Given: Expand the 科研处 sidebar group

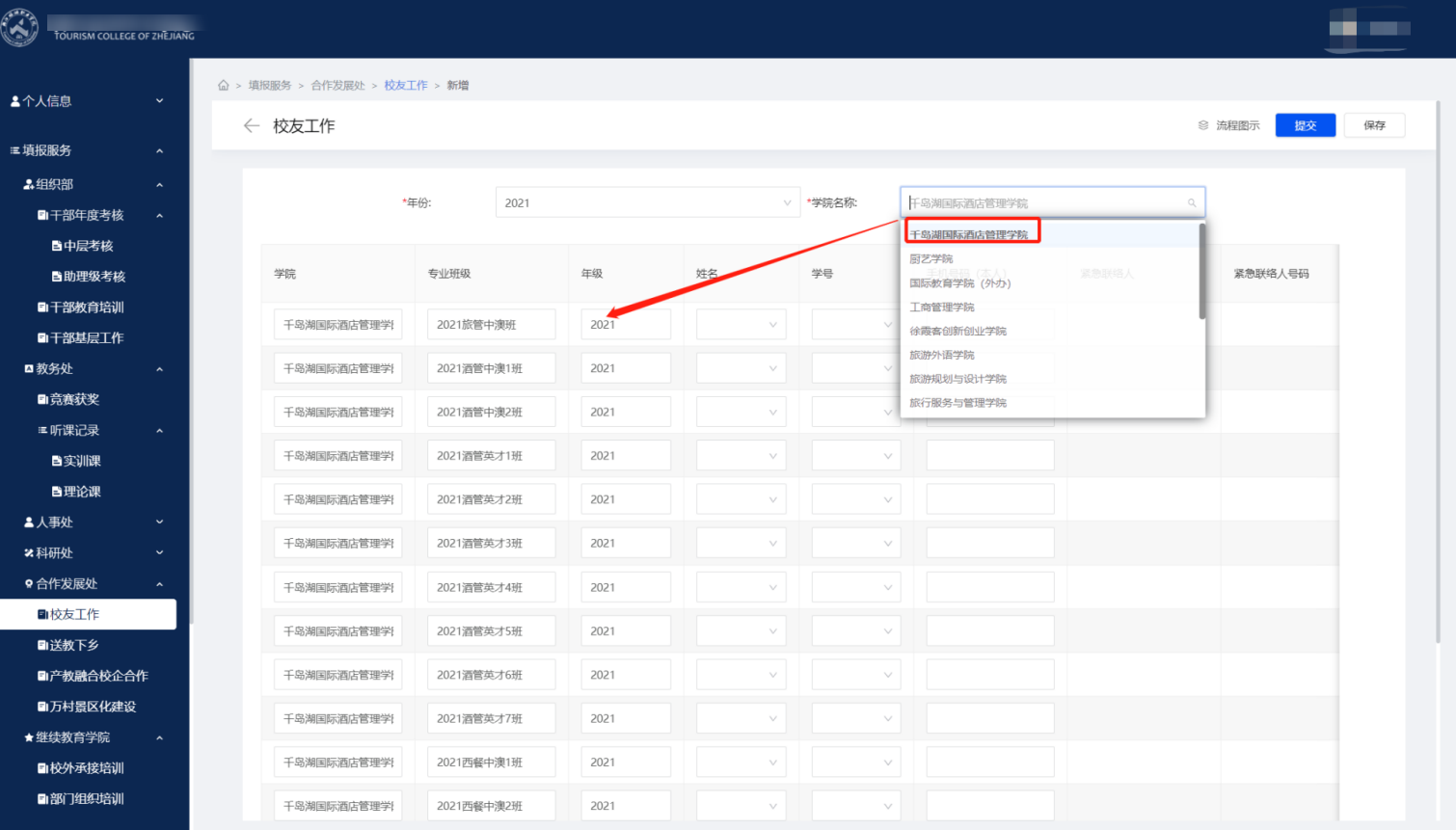Looking at the screenshot, I should [87, 553].
